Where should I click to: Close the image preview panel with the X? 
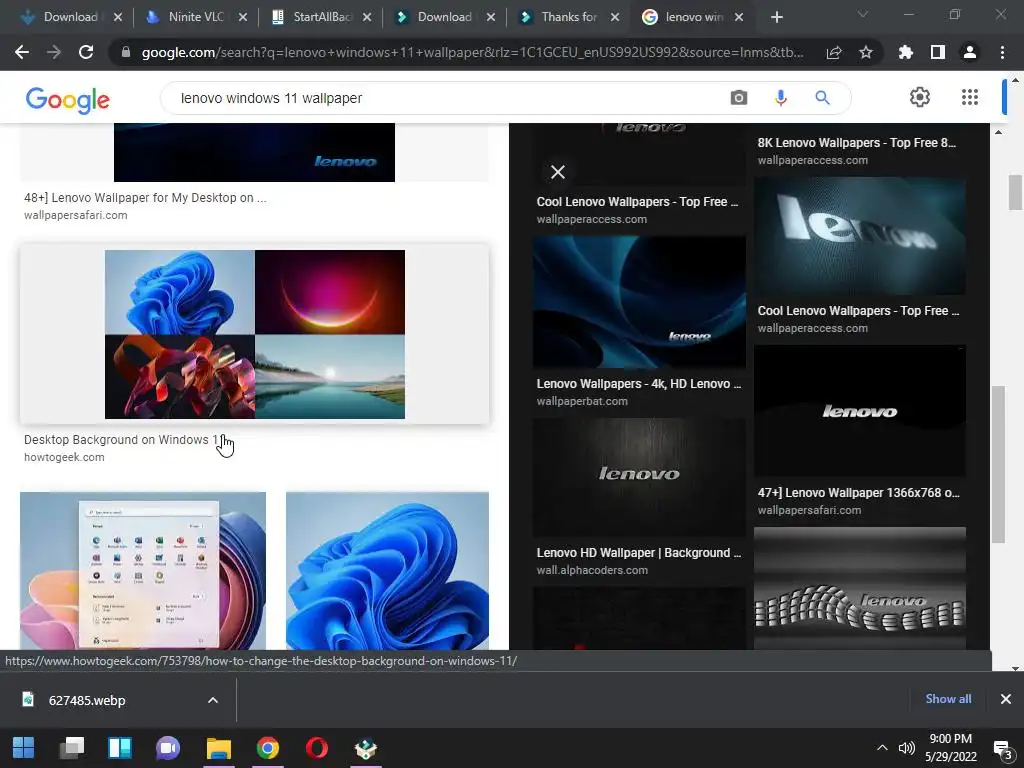point(558,172)
